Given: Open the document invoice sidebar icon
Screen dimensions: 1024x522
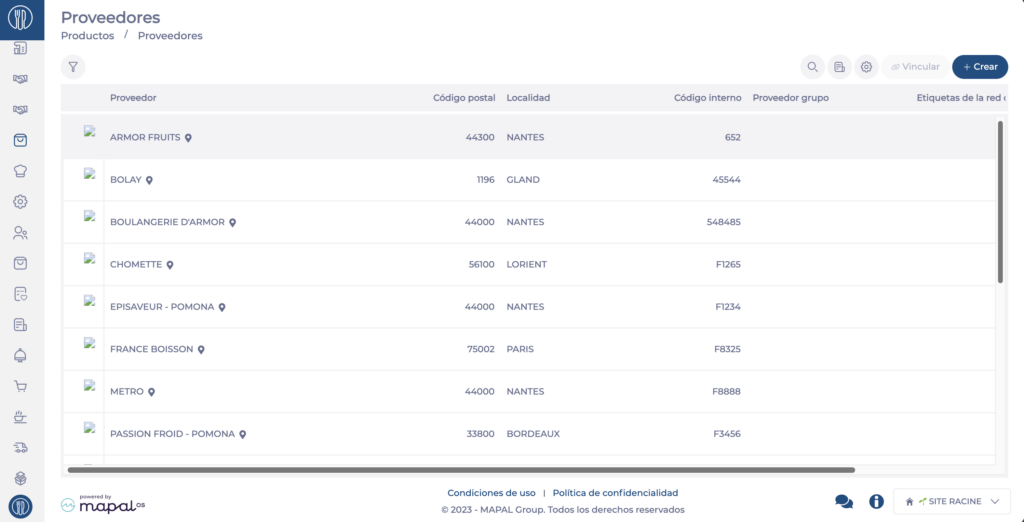Looking at the screenshot, I should pos(20,325).
